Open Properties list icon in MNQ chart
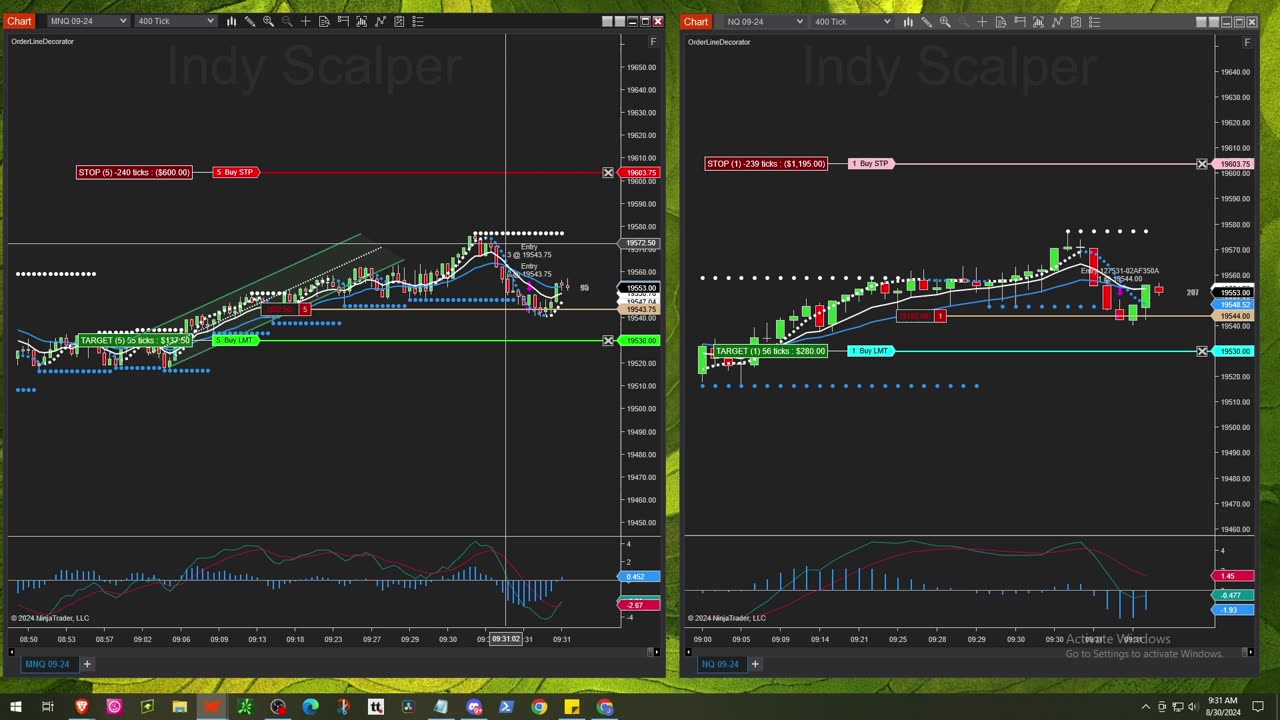The height and width of the screenshot is (720, 1280). coord(417,21)
